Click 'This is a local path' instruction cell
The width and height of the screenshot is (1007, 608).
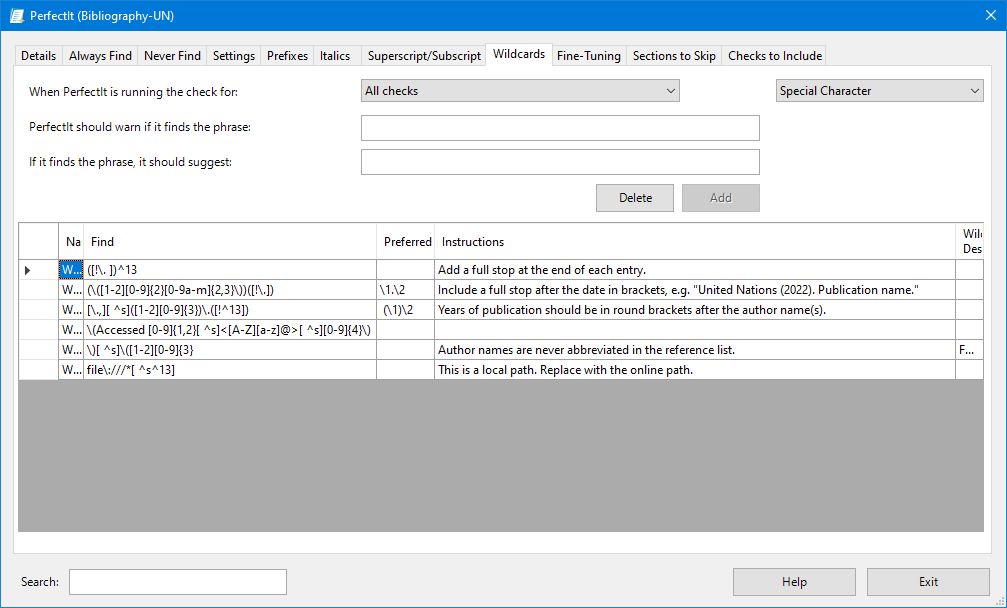[695, 369]
